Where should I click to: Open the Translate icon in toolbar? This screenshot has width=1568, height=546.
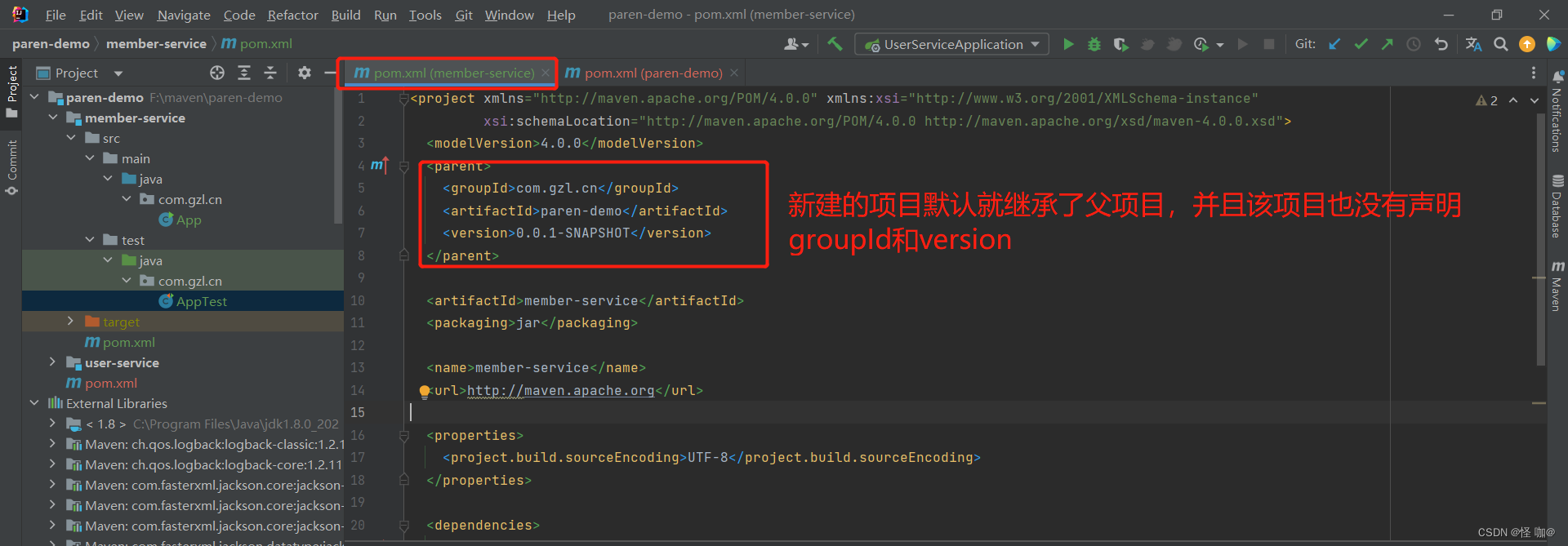pyautogui.click(x=1473, y=44)
